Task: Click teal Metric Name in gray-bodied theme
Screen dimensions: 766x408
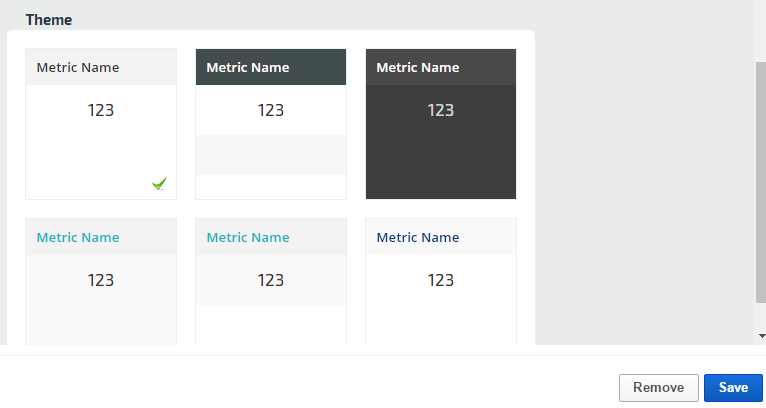Action: pos(78,238)
